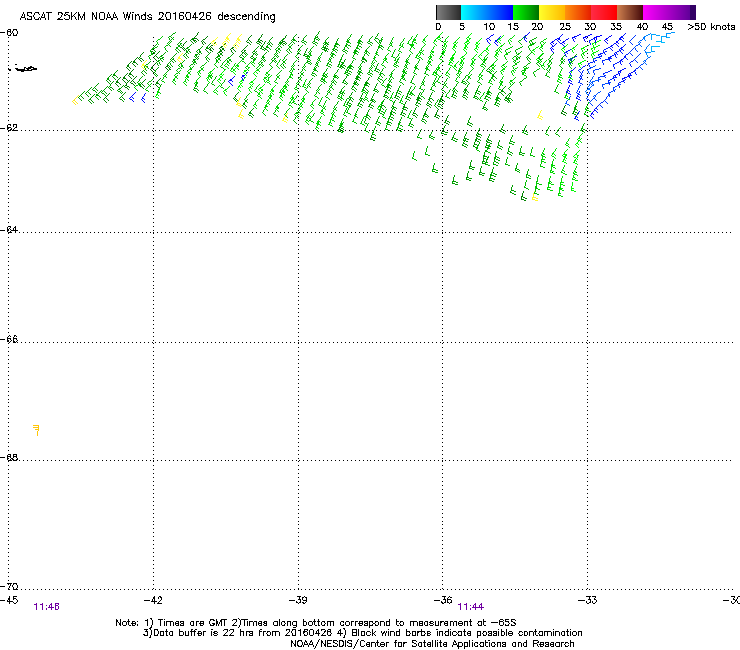Click the brown 35-40 knots legend color

[630, 12]
